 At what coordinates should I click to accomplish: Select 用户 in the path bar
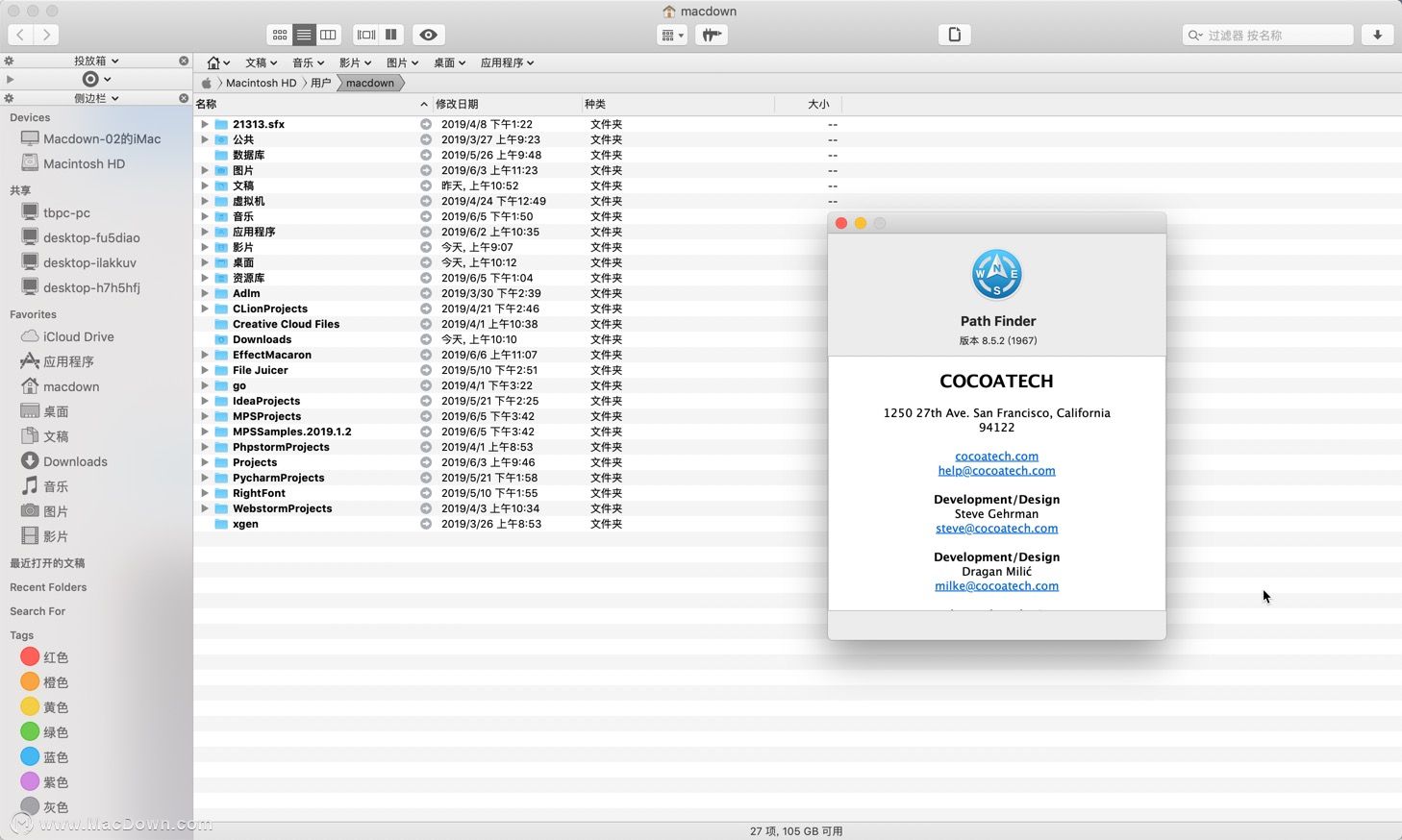tap(320, 83)
